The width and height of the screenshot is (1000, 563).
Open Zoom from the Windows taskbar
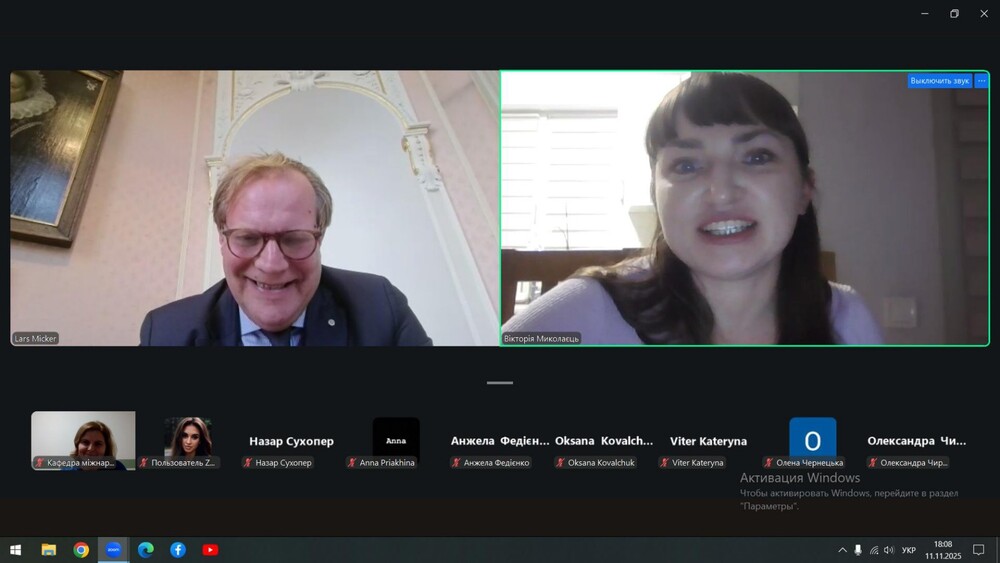coord(113,549)
